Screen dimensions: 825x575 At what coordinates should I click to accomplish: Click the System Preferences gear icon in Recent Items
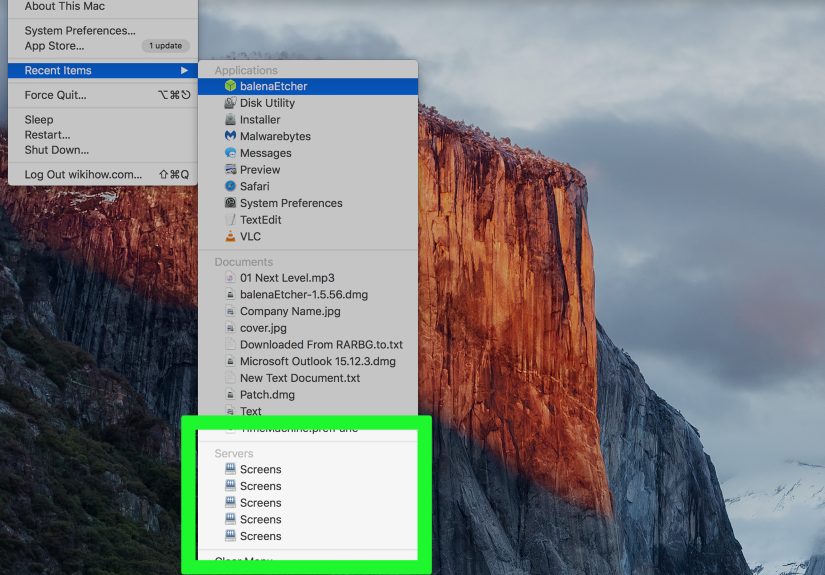(230, 203)
